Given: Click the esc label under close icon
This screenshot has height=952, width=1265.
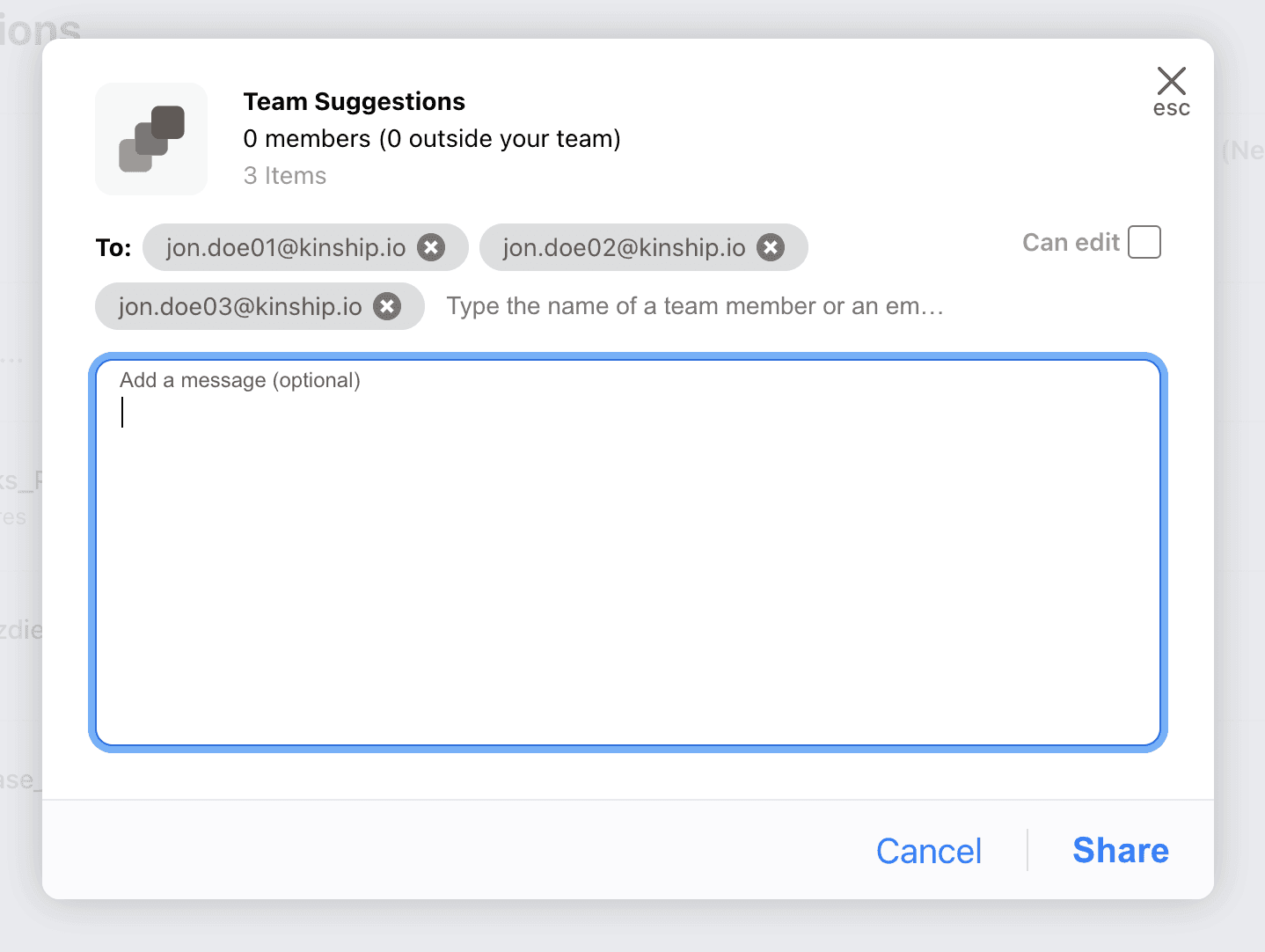Looking at the screenshot, I should (x=1171, y=109).
